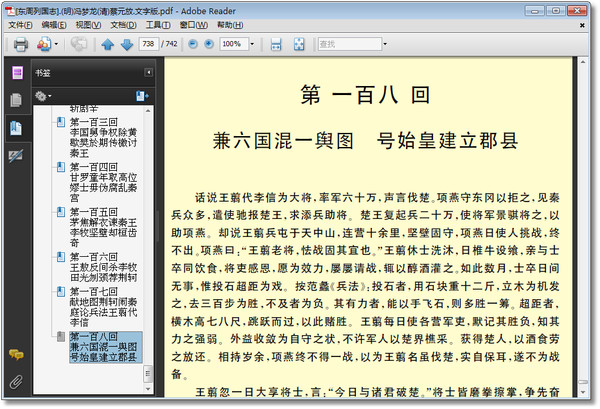Click bookmark icon beside 第一百八回
Viewport: 600px width, 409px height.
click(x=60, y=337)
